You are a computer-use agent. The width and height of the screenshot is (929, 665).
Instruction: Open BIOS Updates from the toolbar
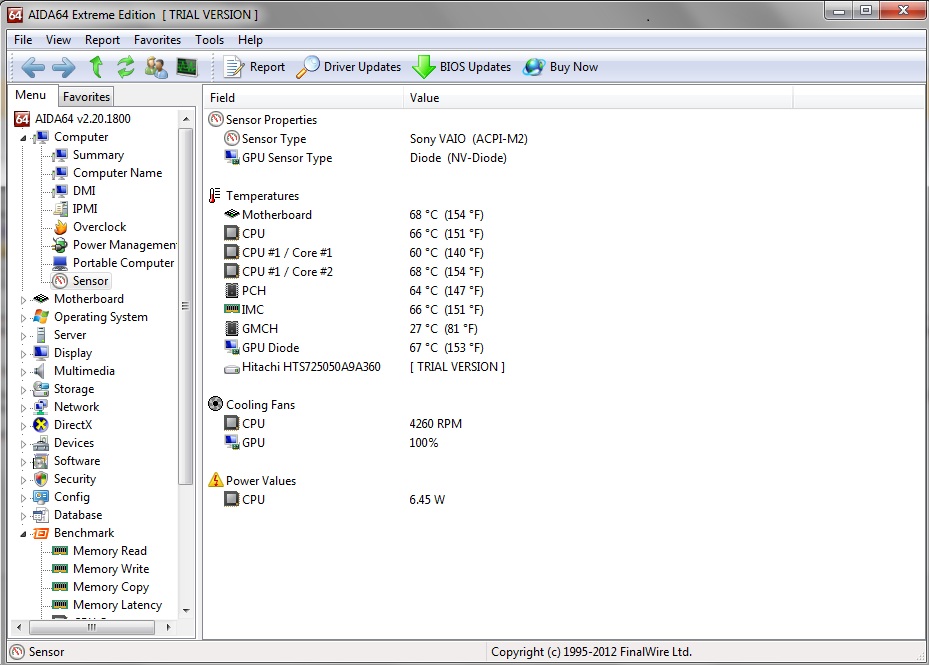tap(462, 67)
